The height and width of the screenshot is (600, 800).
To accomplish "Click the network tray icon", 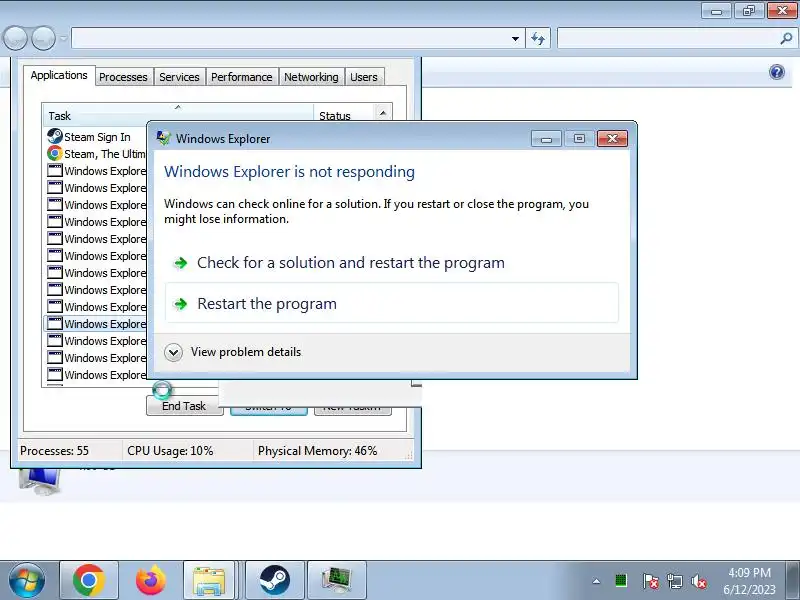I will tap(675, 581).
